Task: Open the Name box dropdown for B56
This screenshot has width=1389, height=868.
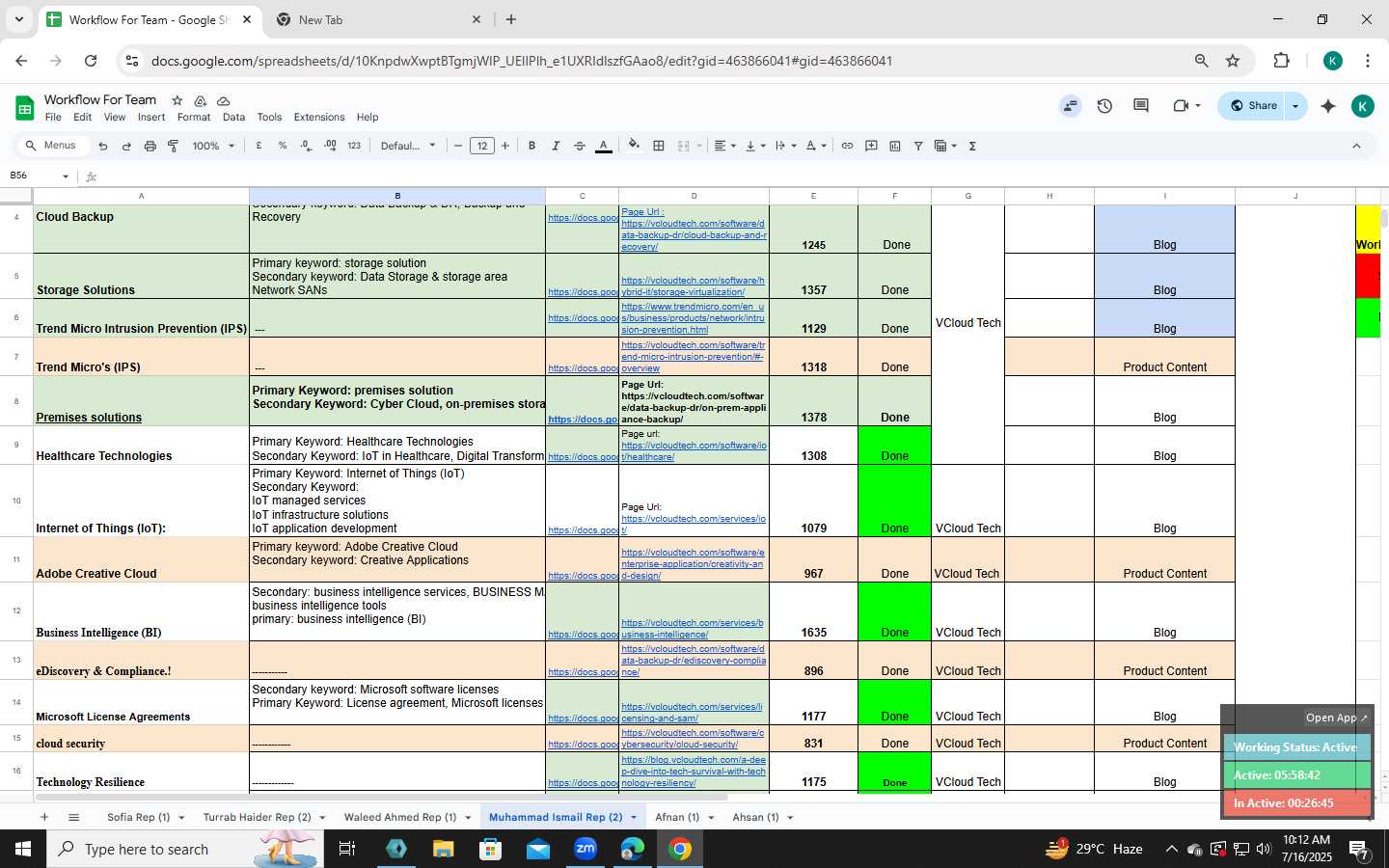Action: [66, 176]
